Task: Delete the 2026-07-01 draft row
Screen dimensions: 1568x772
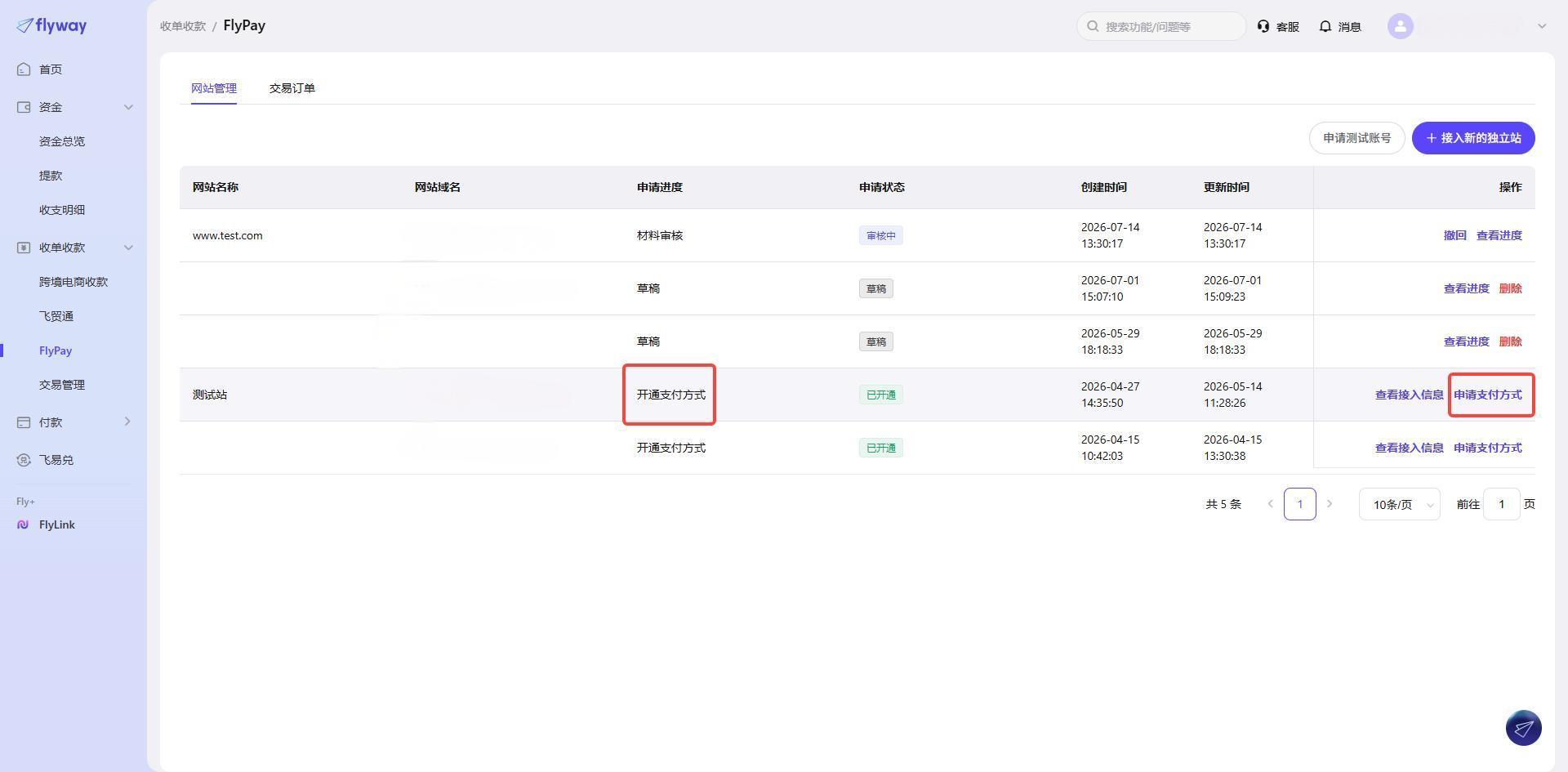Action: coord(1510,288)
